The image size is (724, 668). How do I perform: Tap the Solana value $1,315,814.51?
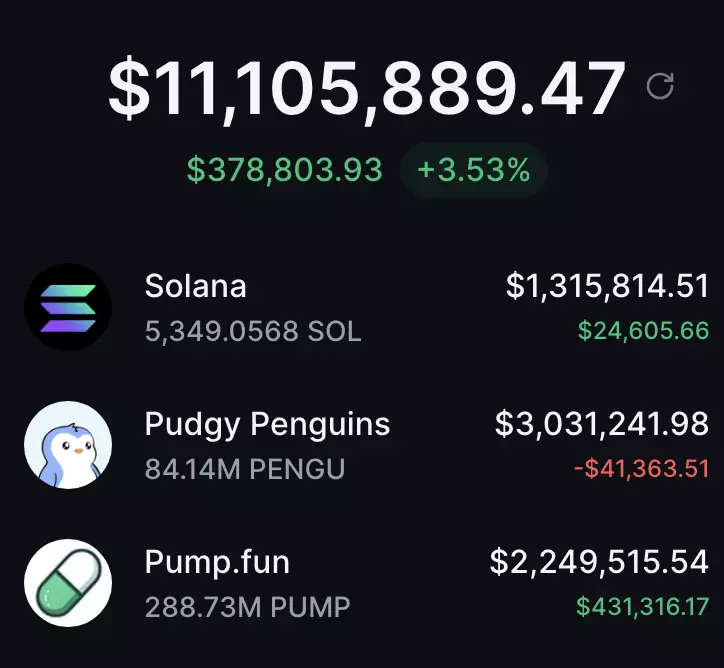607,286
